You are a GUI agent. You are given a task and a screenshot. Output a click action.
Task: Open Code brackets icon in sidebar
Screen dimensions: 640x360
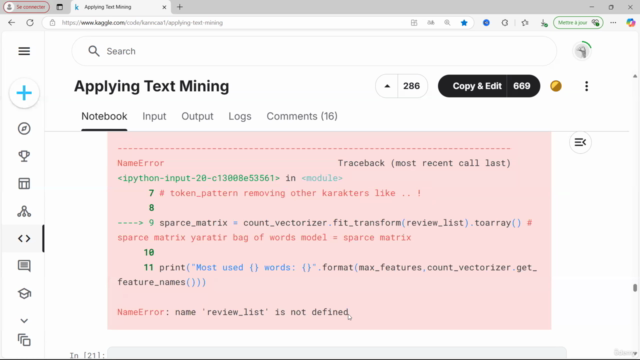pyautogui.click(x=24, y=238)
